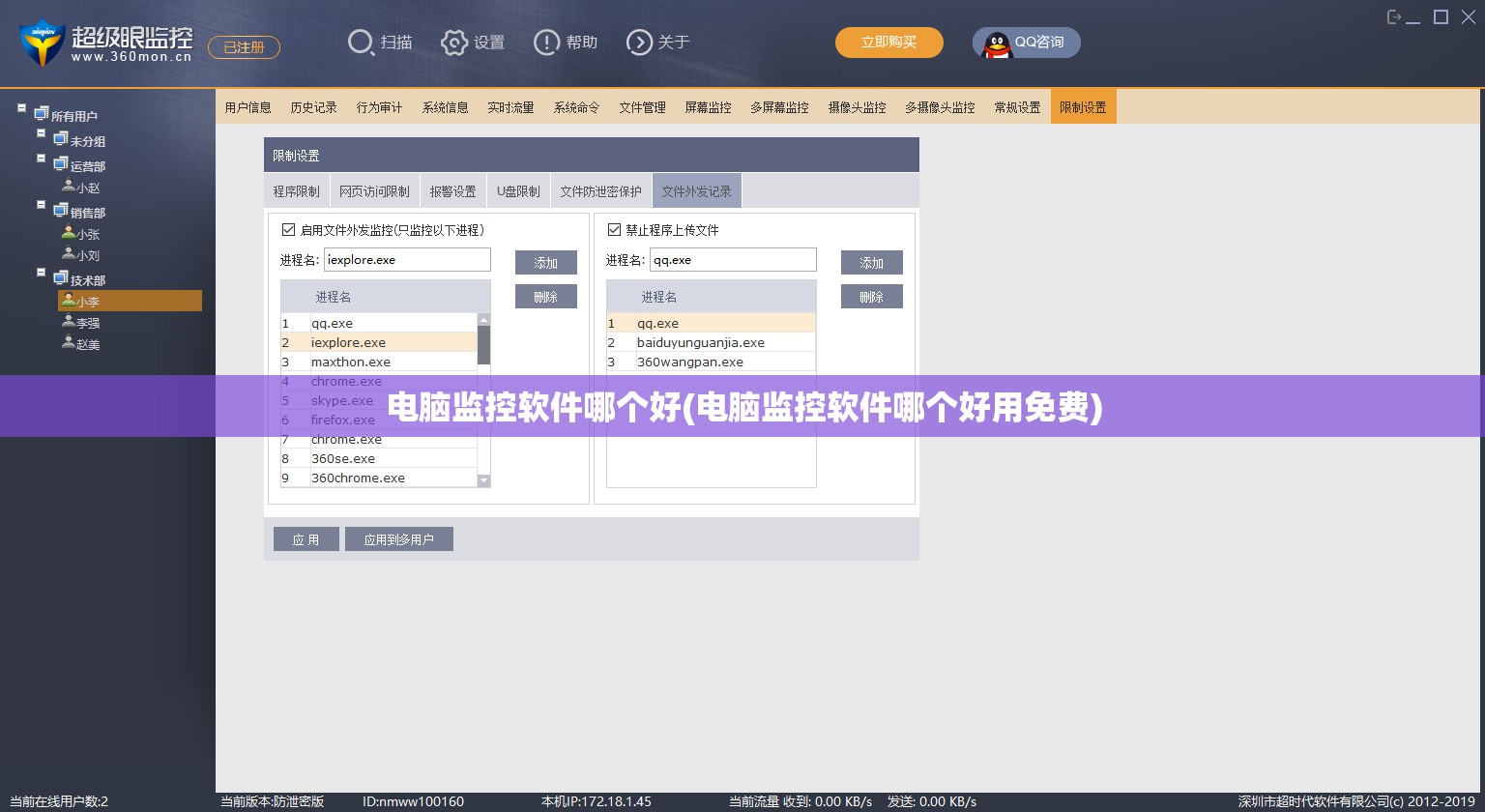The width and height of the screenshot is (1485, 812).
Task: Click user icon beside 小张
Action: pos(69,233)
